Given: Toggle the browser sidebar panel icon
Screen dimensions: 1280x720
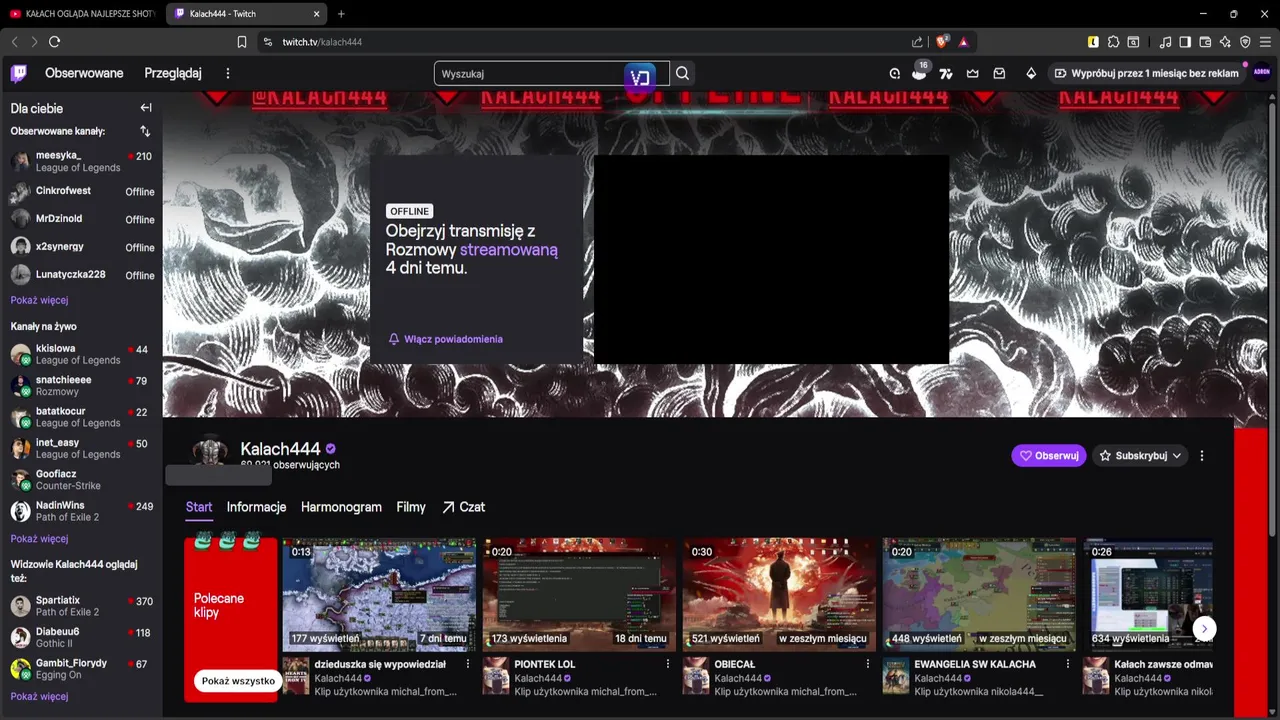Looking at the screenshot, I should (x=1185, y=42).
